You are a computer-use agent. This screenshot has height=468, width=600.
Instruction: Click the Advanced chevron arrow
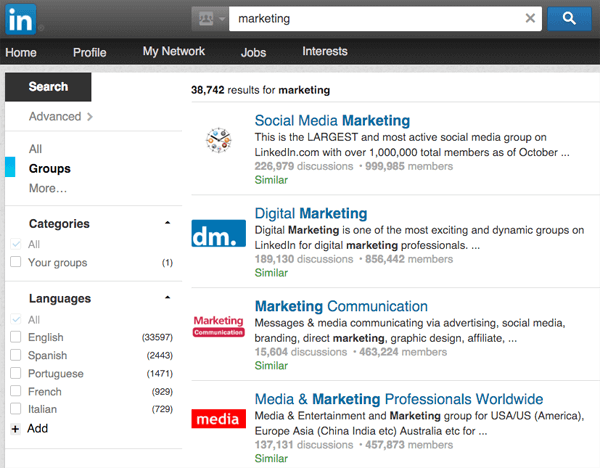pos(90,117)
